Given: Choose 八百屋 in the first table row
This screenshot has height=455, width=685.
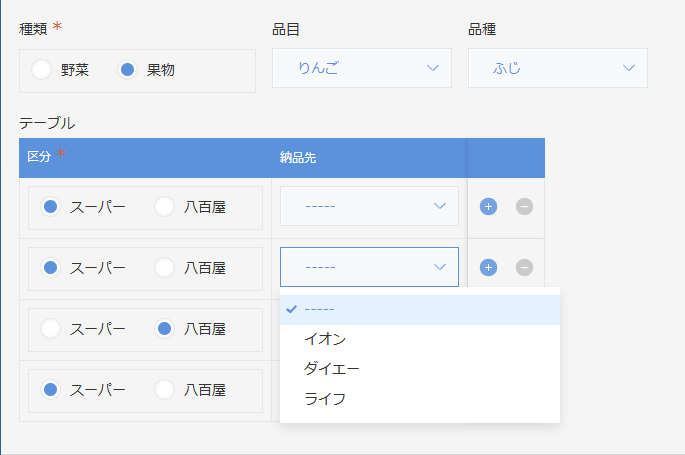Looking at the screenshot, I should click(165, 207).
